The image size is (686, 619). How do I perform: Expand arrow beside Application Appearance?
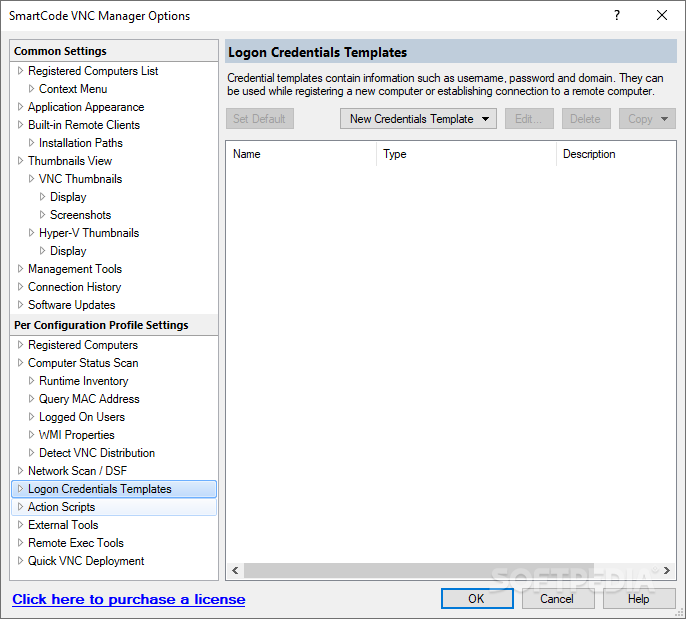[20, 106]
